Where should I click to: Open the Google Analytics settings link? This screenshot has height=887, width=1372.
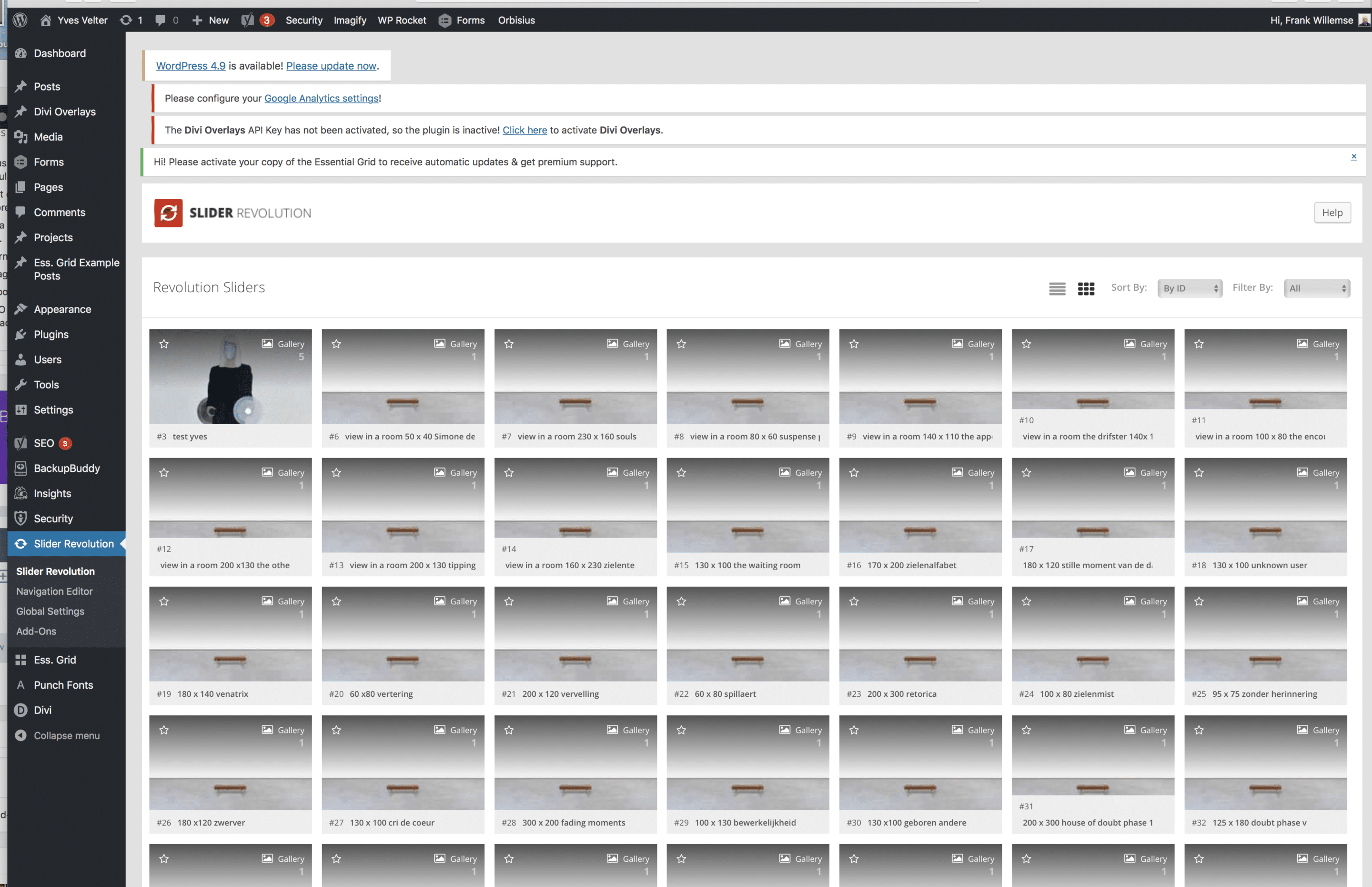[x=321, y=99]
